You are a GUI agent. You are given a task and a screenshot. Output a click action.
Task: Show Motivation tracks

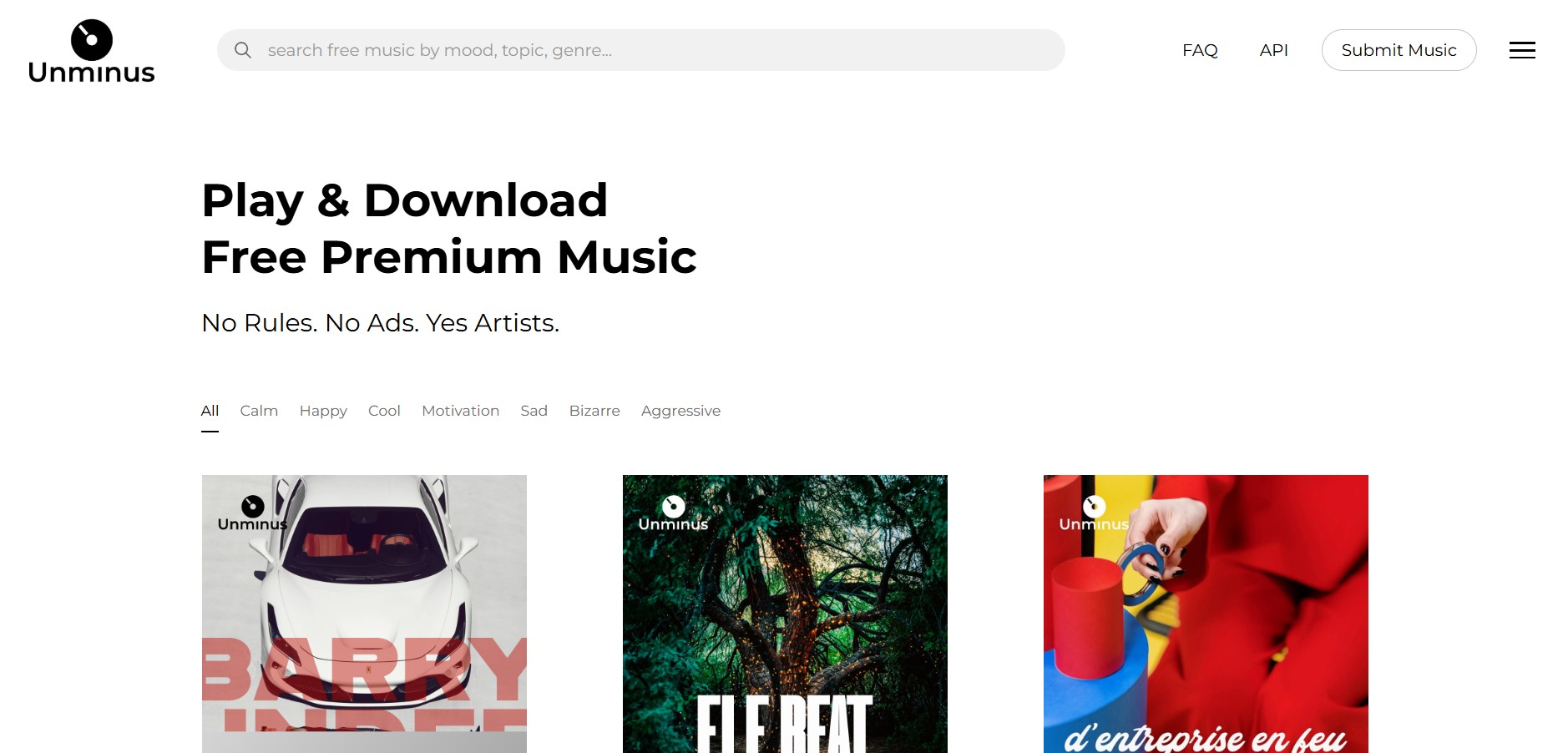tap(460, 411)
